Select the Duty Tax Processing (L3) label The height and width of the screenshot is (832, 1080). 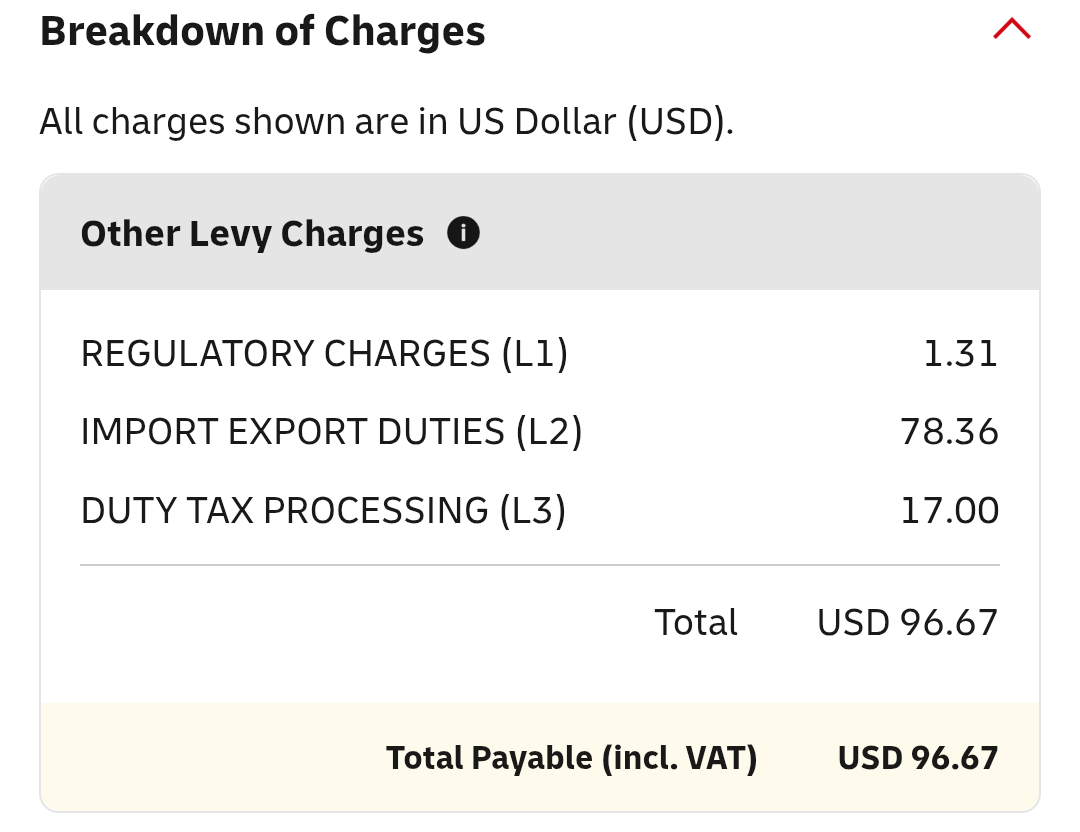tap(323, 510)
